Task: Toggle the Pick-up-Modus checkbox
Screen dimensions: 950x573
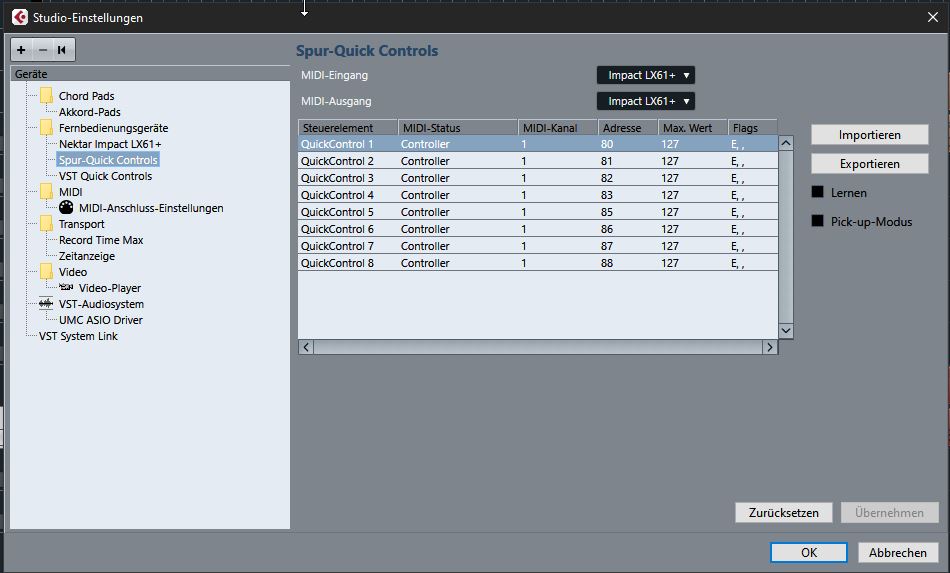Action: pos(817,221)
